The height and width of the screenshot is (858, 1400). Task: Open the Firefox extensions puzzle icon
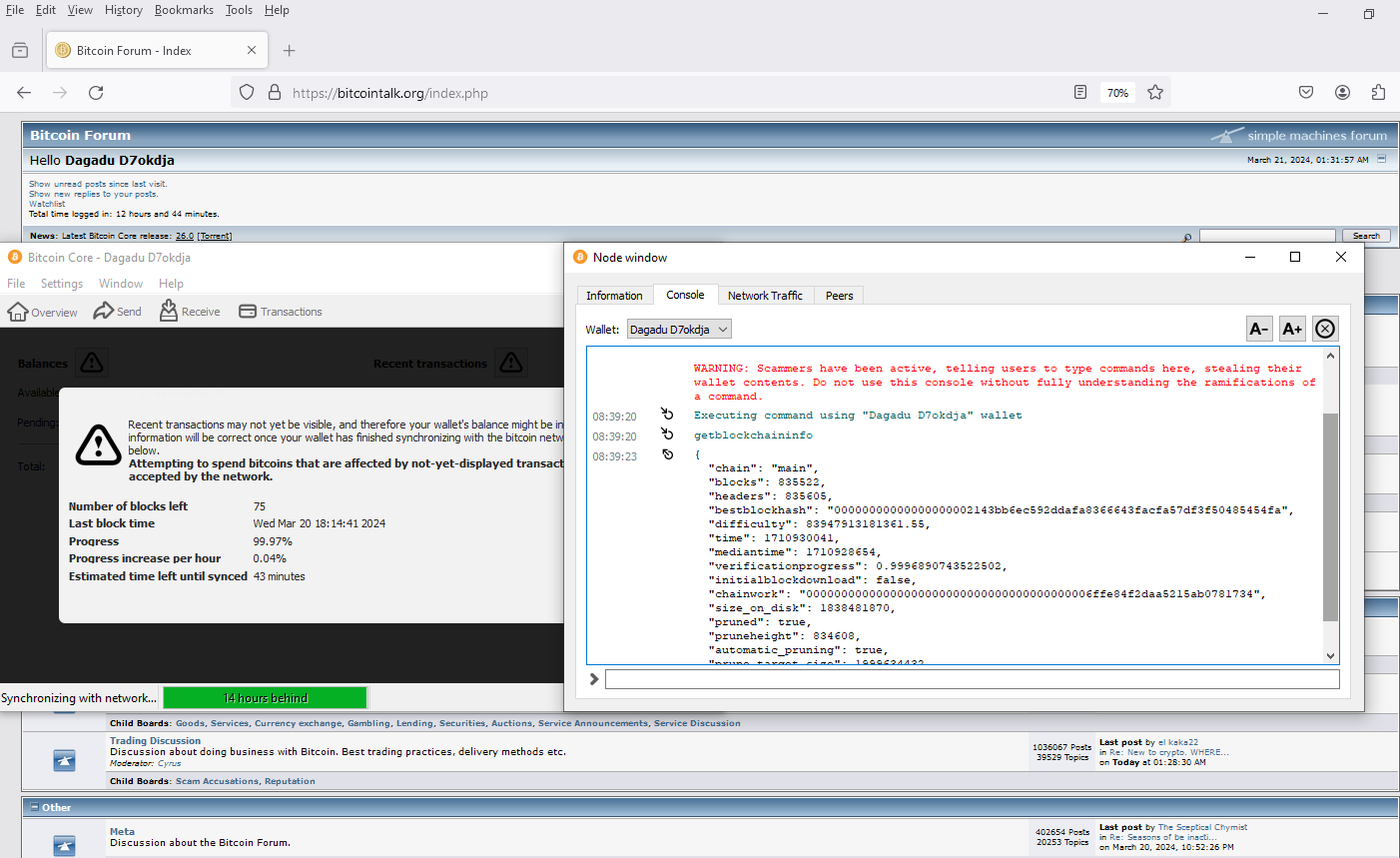click(1378, 92)
